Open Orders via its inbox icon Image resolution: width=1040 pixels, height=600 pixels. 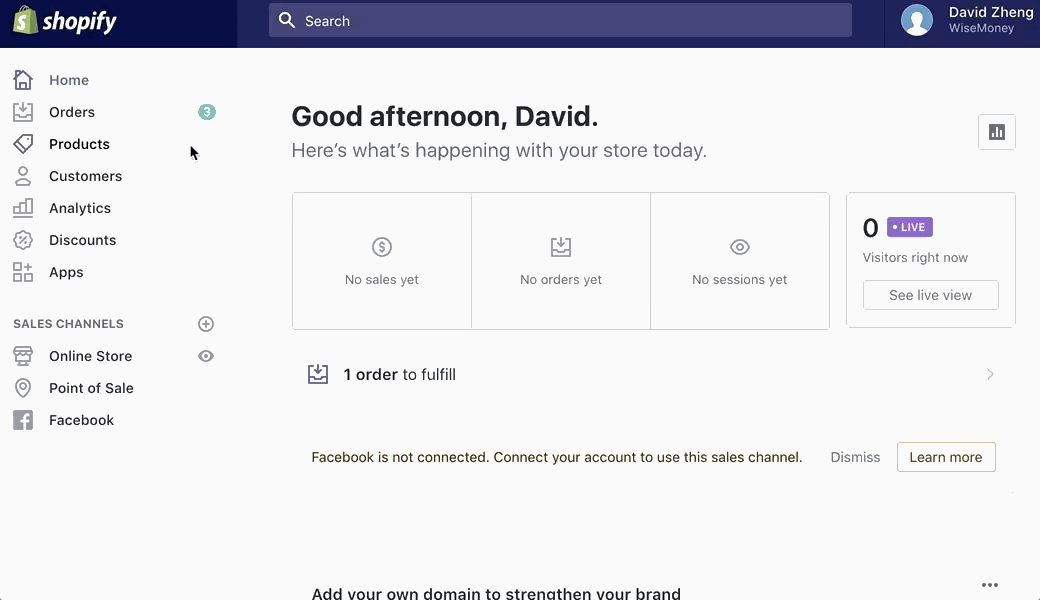pyautogui.click(x=23, y=112)
